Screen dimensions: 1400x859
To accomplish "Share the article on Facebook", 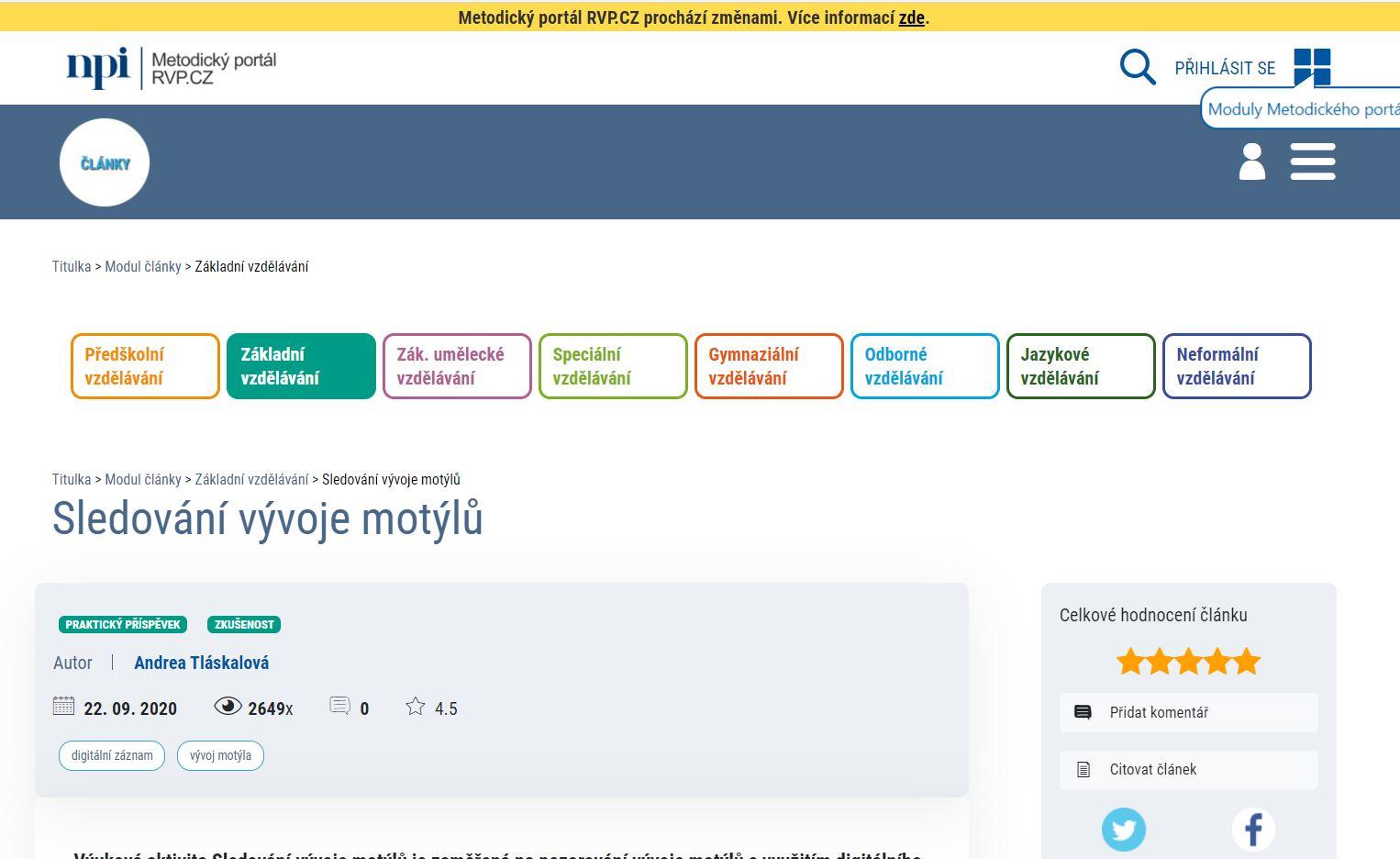I will [1253, 829].
